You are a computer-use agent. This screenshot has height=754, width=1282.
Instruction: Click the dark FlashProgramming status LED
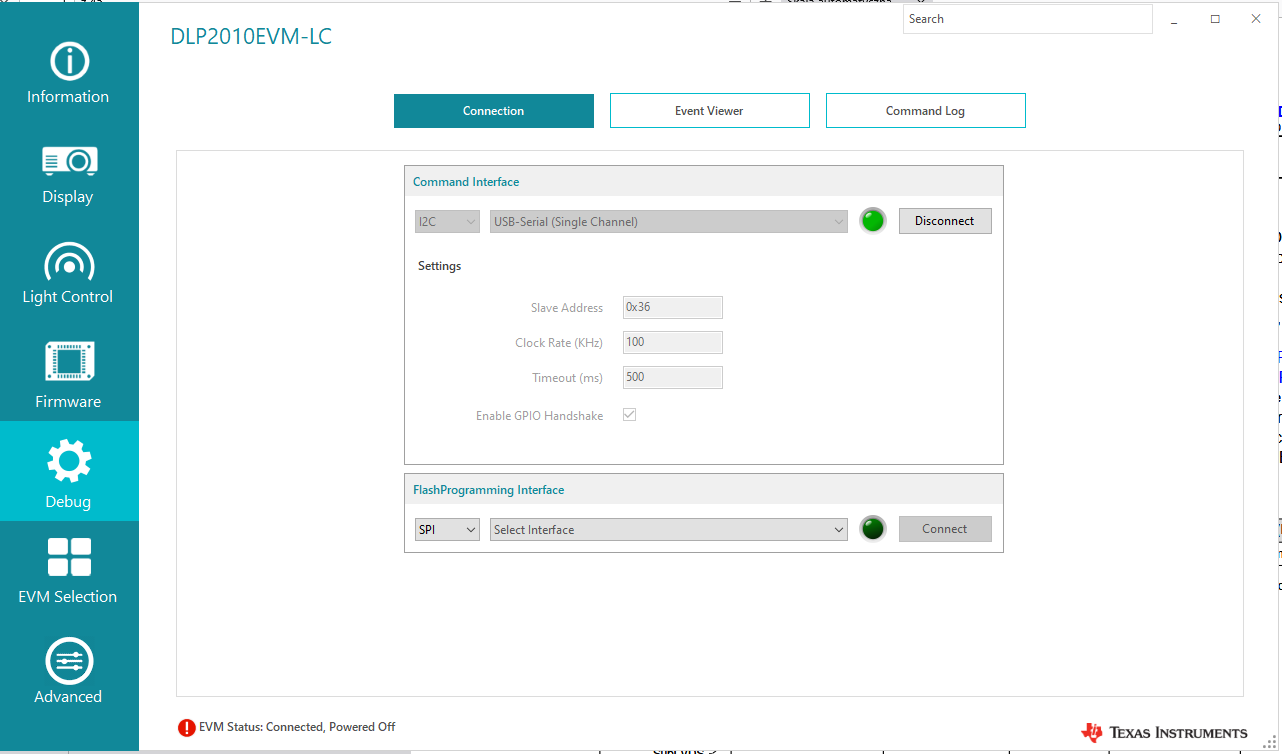(873, 529)
